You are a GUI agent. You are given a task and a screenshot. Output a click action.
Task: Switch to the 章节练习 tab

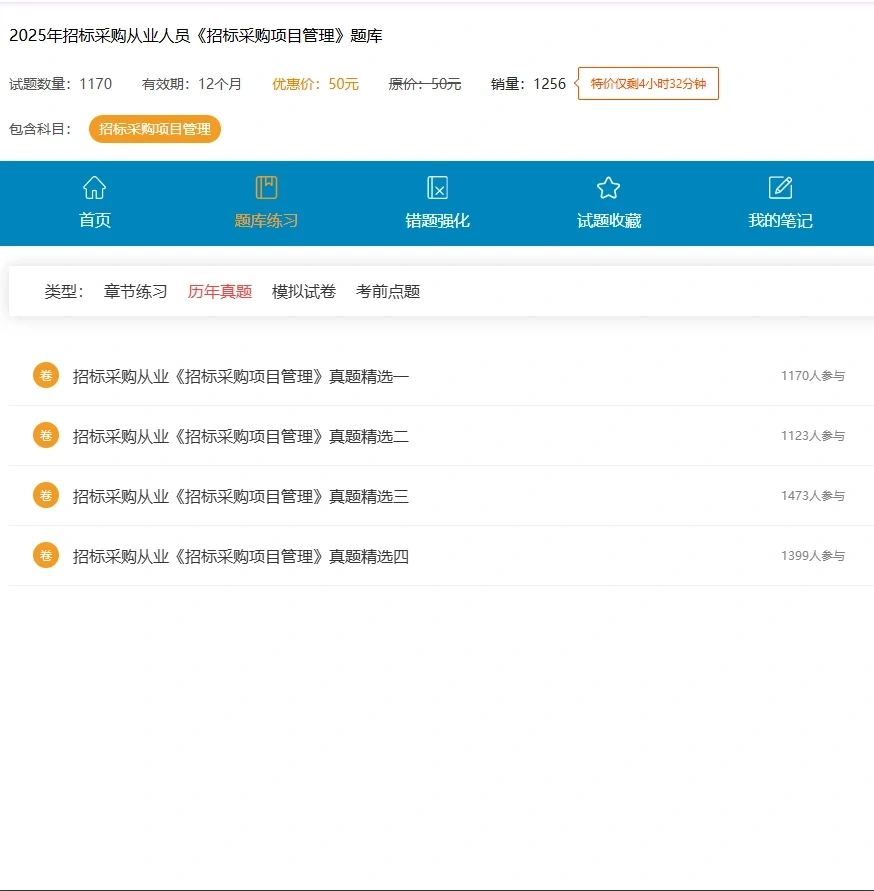[136, 291]
